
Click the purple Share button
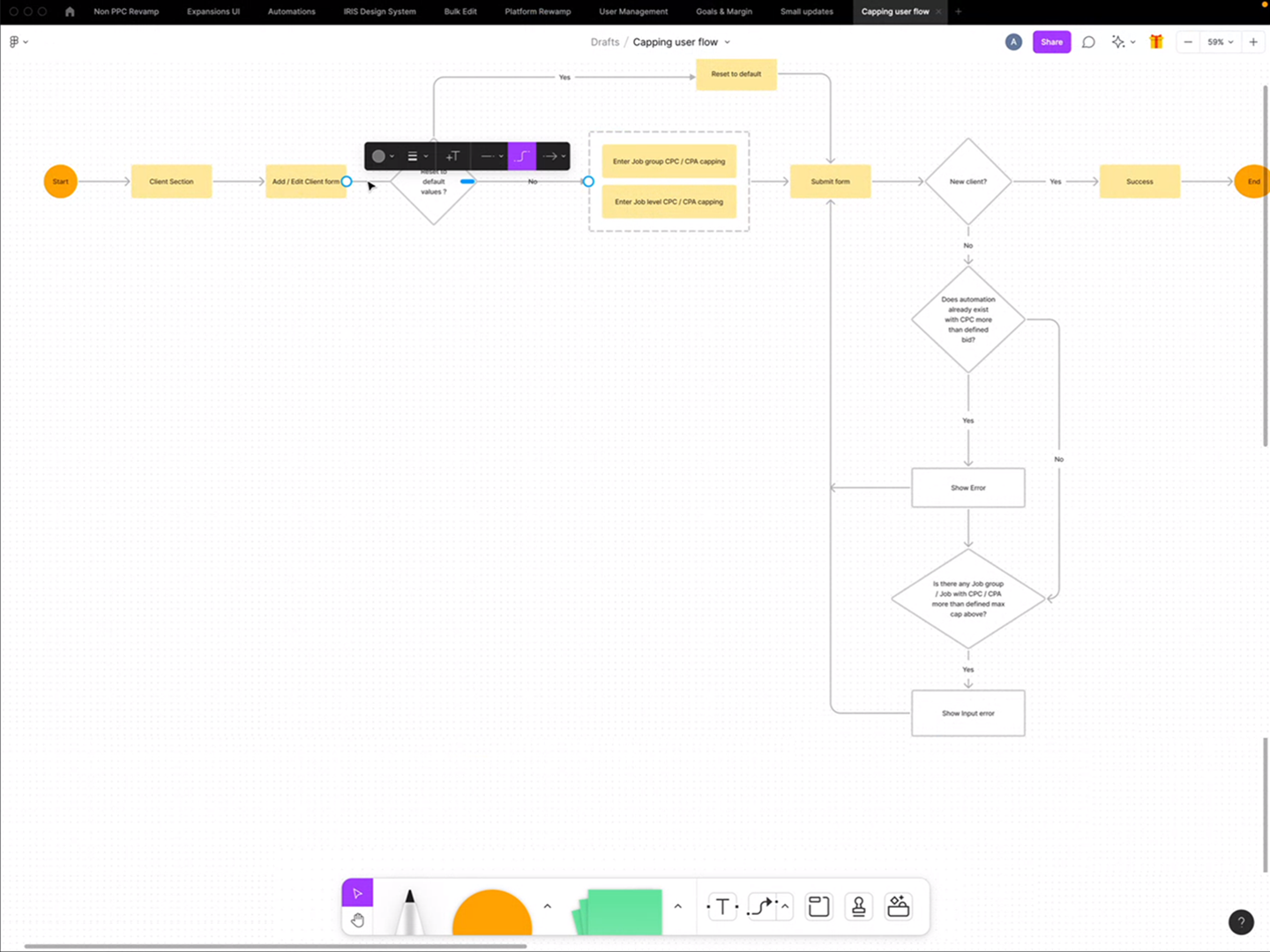1051,42
